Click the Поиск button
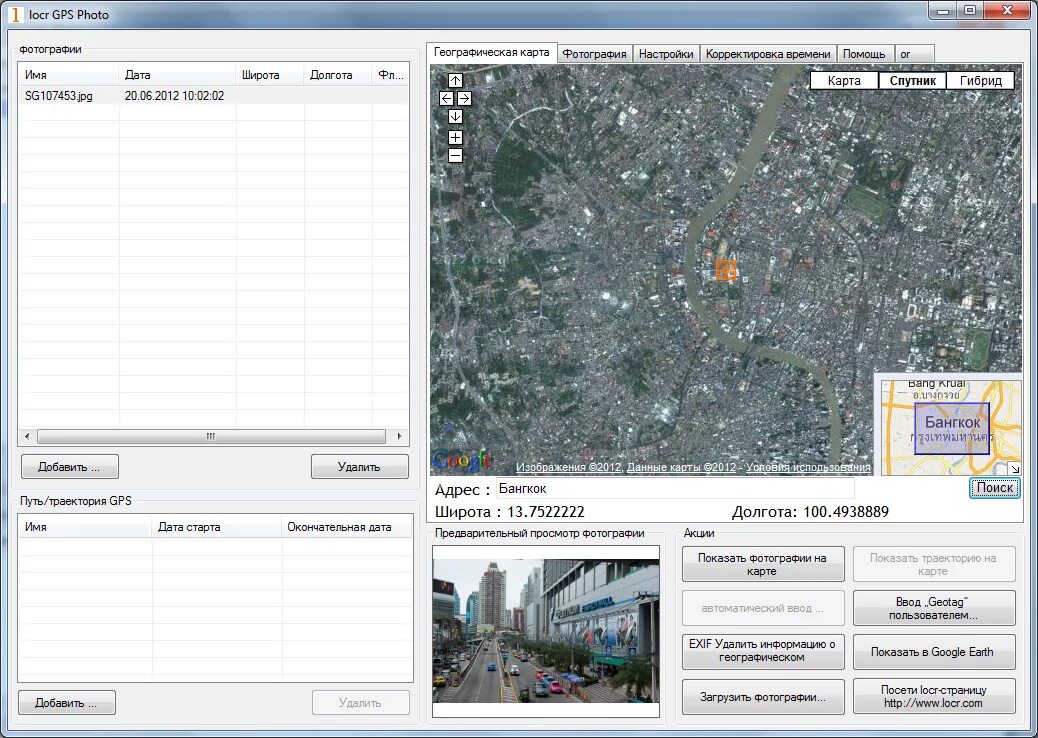 995,488
